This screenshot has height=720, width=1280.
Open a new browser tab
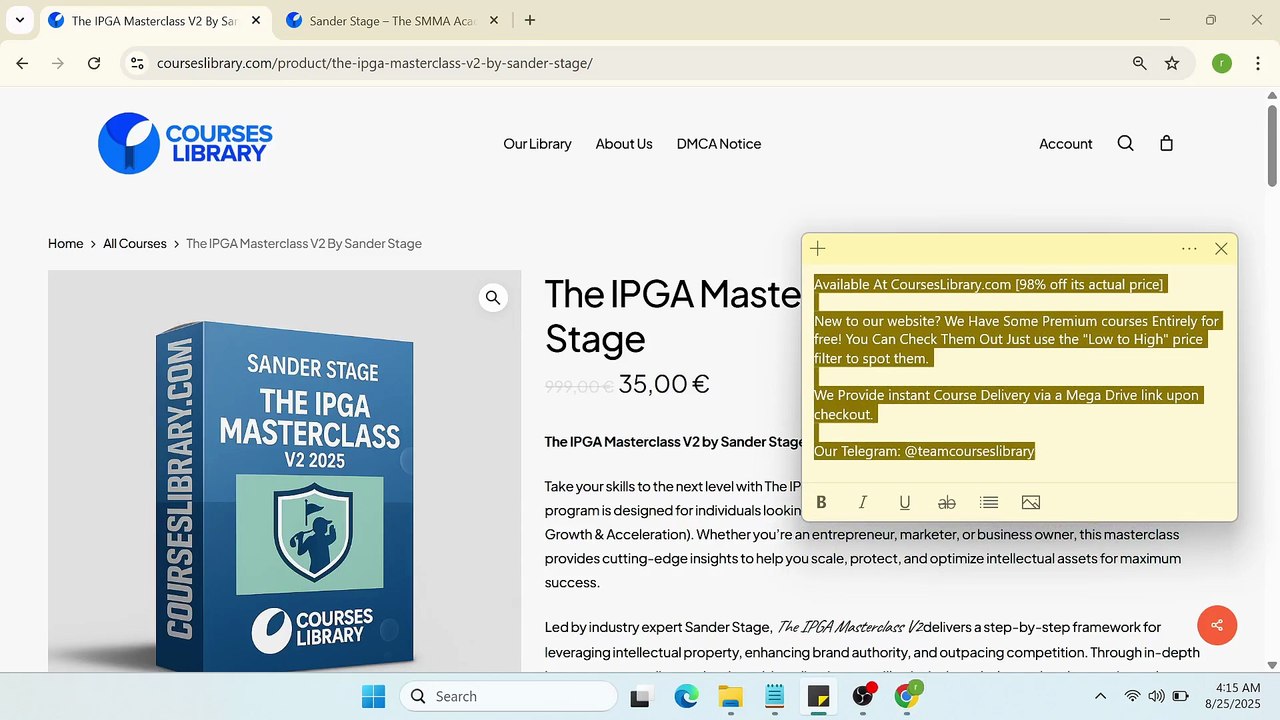click(530, 20)
